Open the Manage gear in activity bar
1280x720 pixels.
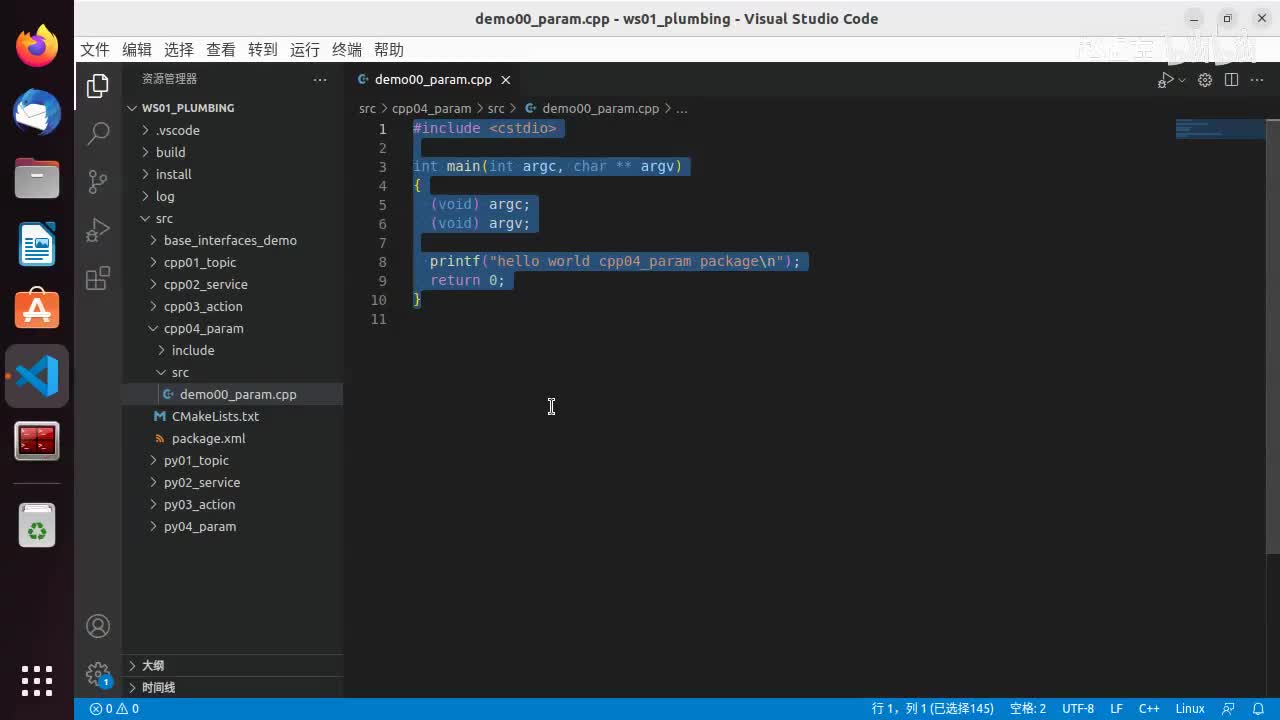click(98, 674)
